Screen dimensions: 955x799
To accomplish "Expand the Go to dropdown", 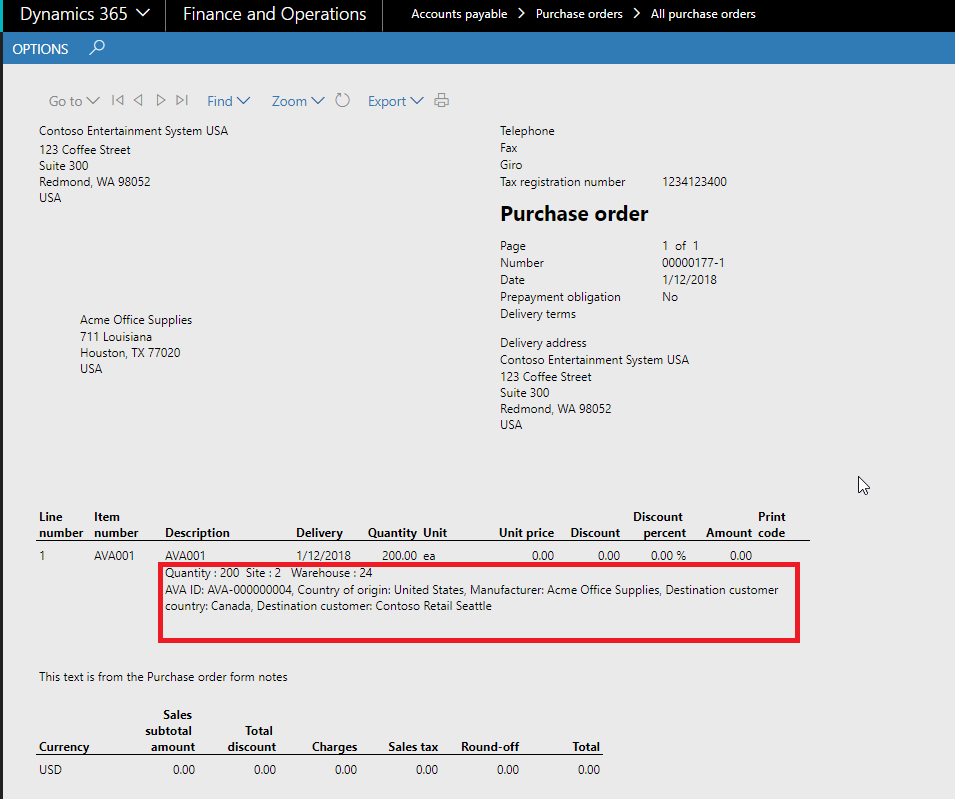I will tap(73, 100).
